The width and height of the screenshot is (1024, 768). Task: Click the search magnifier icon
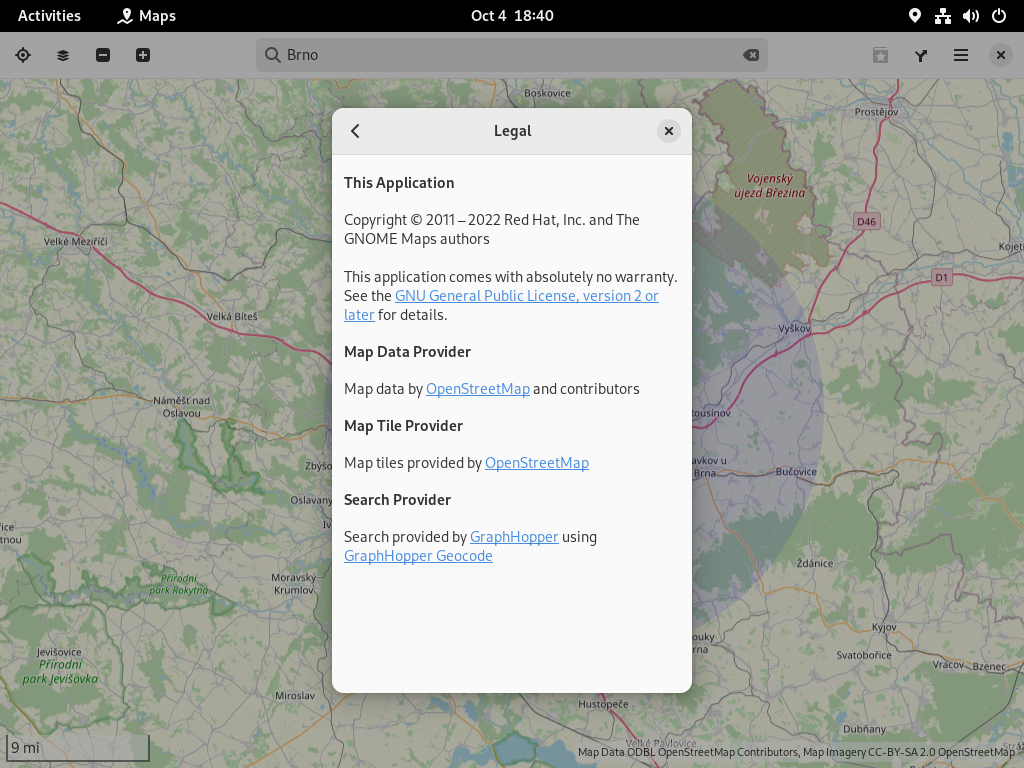pyautogui.click(x=272, y=55)
